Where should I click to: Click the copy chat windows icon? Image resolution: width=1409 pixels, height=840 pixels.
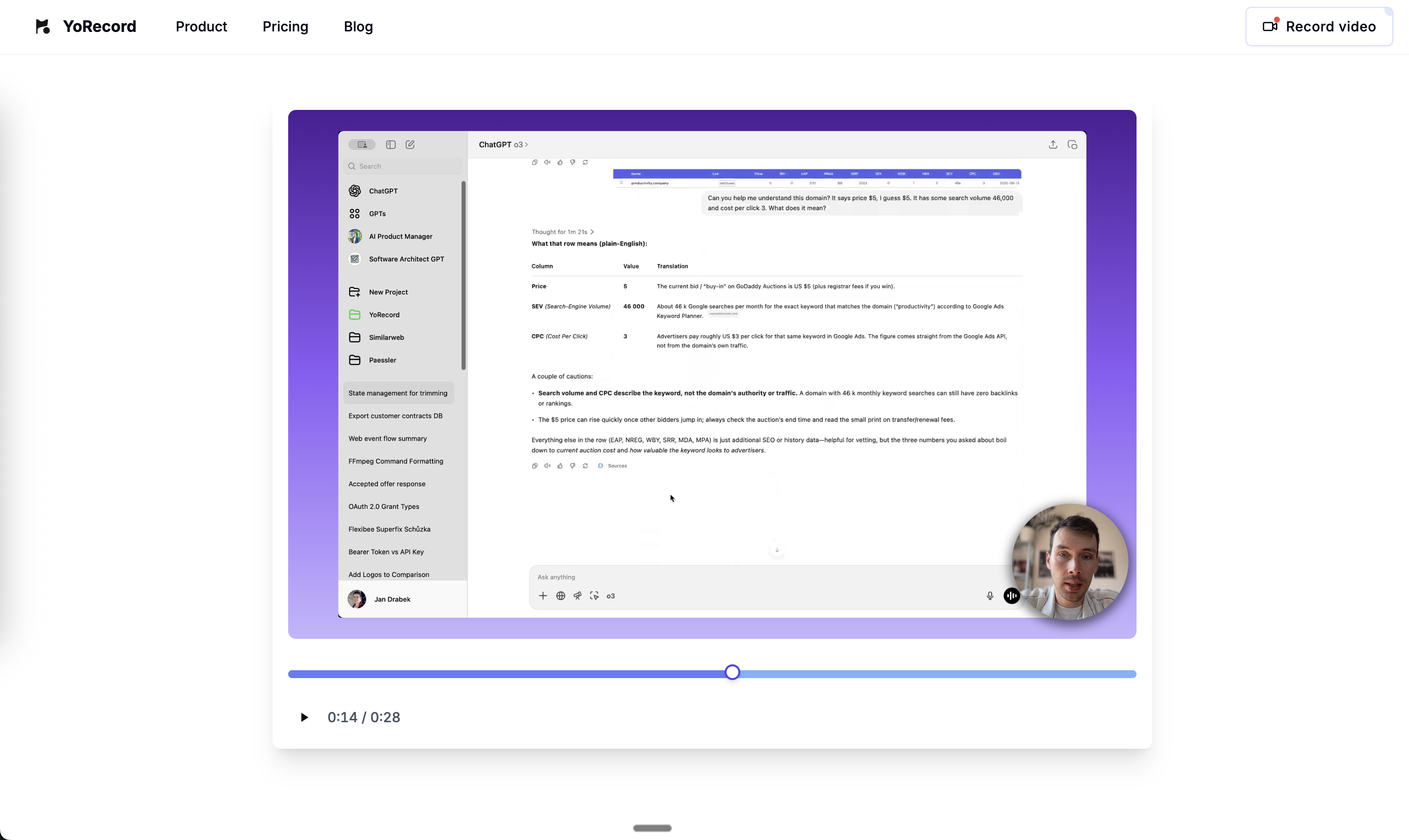click(1072, 145)
